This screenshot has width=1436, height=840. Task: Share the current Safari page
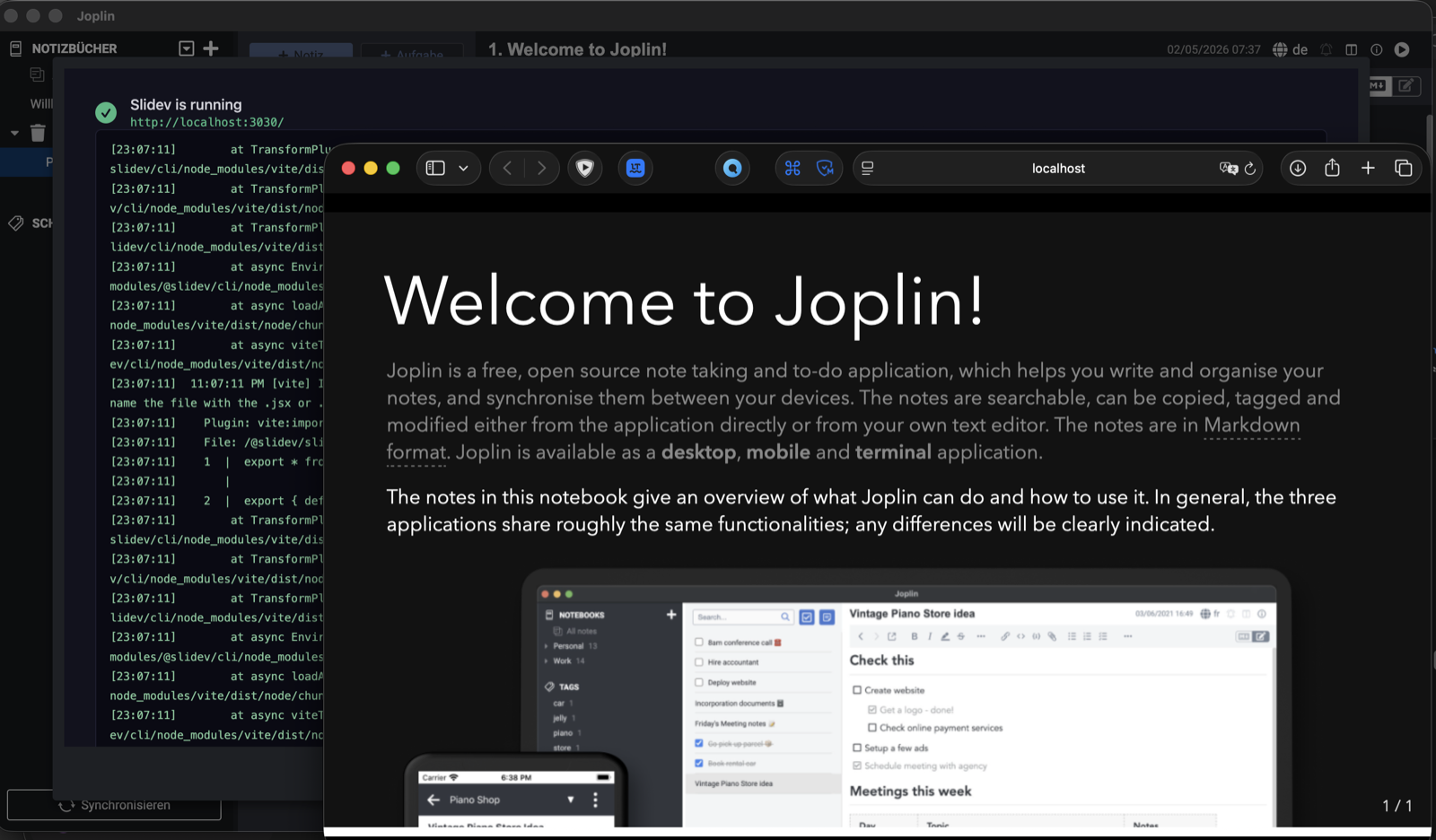pos(1332,168)
